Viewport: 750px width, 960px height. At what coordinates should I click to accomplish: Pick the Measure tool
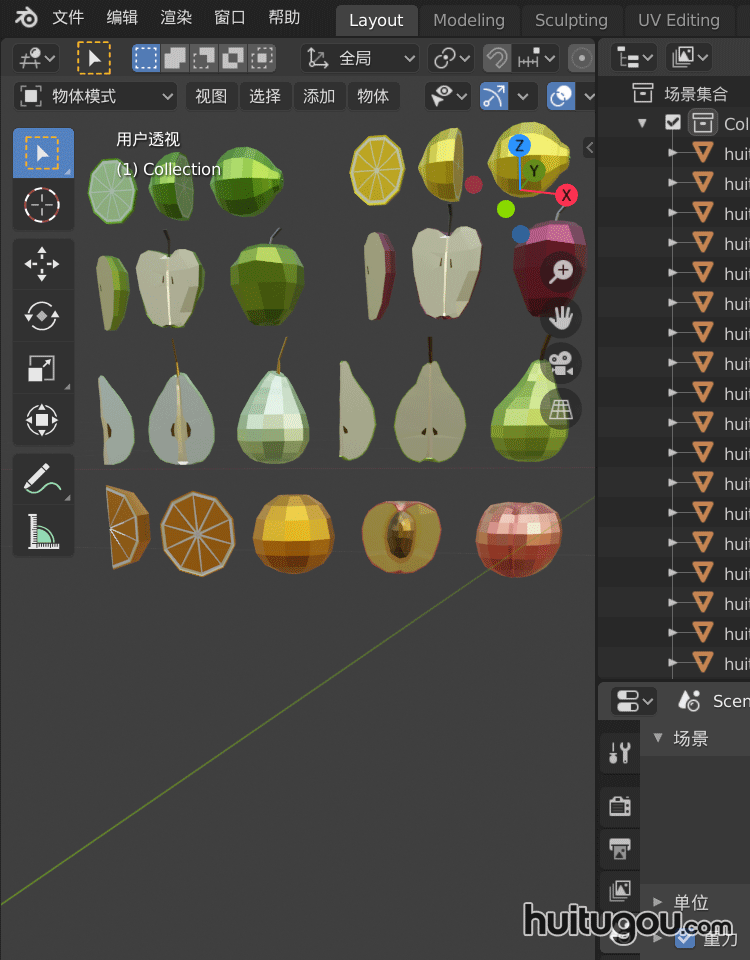click(42, 531)
